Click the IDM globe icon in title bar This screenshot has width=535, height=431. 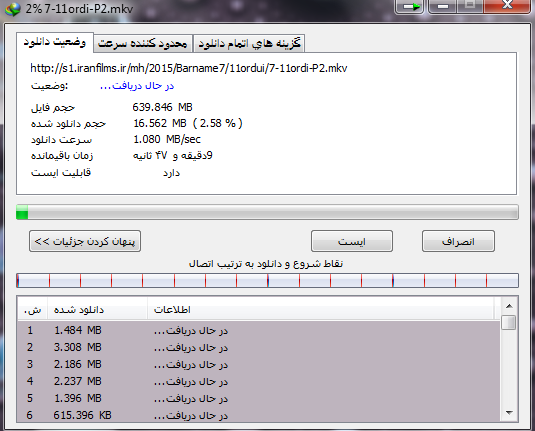(x=13, y=9)
